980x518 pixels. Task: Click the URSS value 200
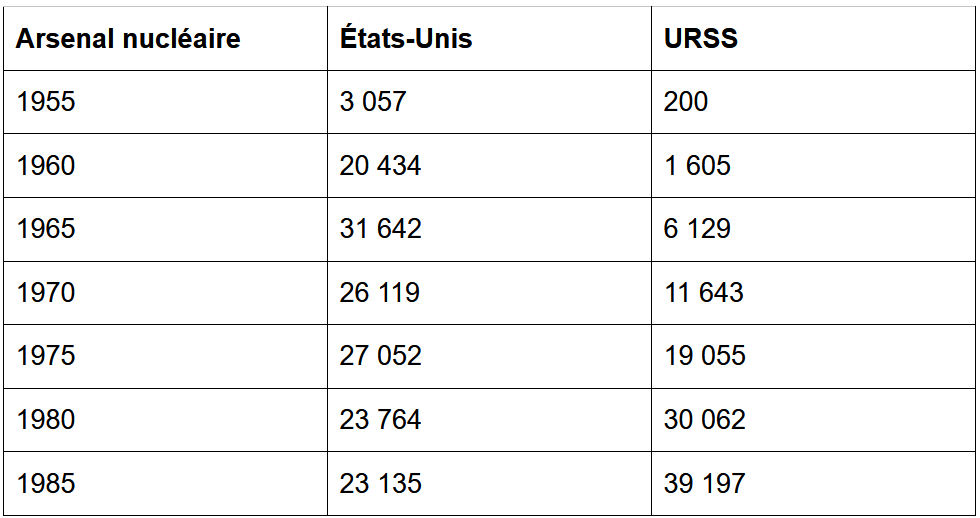coord(813,102)
